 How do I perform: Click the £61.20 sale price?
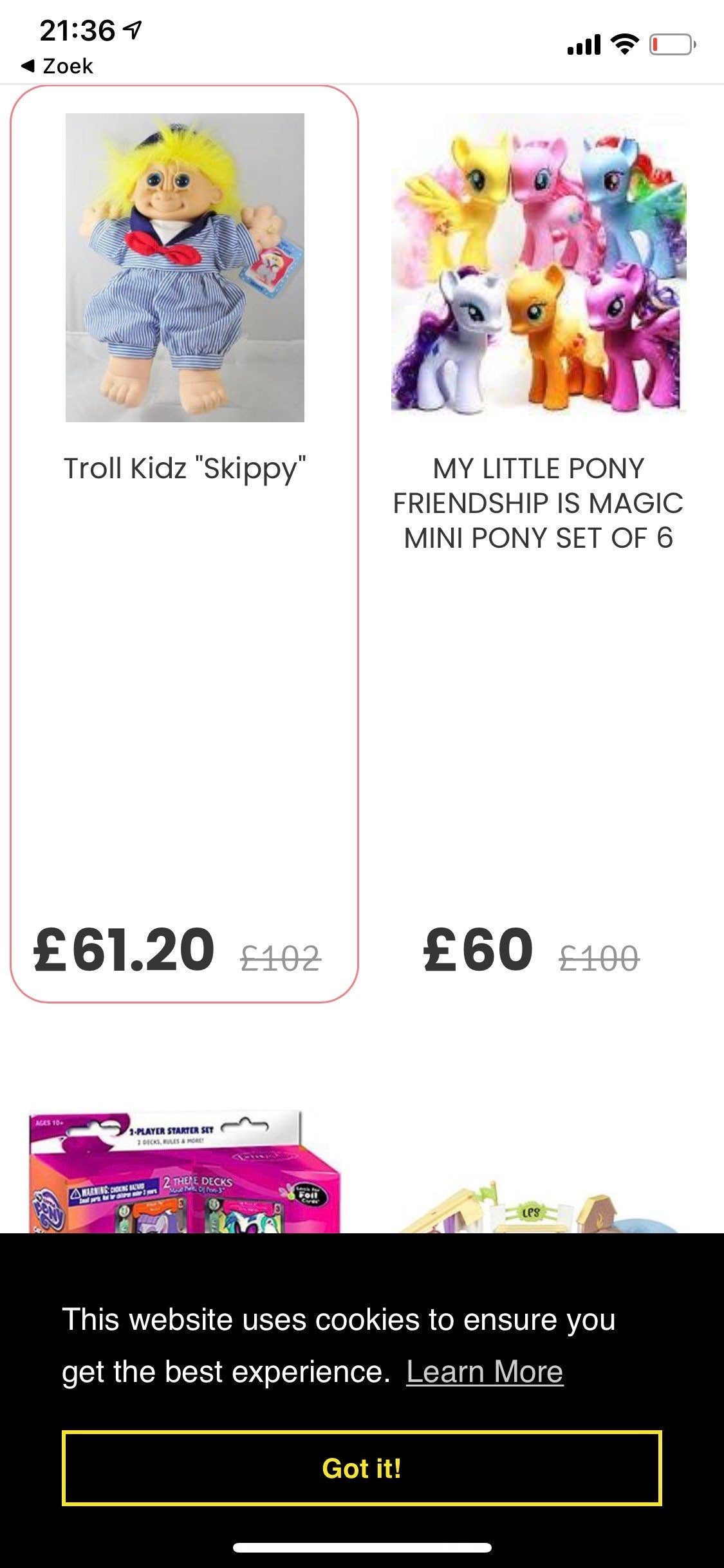point(124,949)
